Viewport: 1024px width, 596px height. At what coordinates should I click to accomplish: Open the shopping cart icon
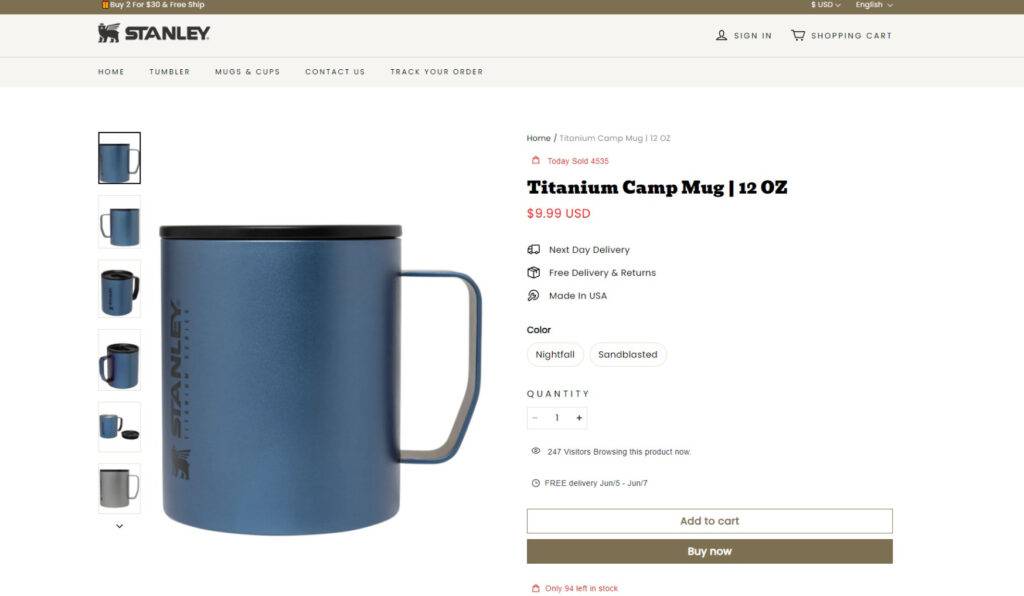pyautogui.click(x=797, y=35)
